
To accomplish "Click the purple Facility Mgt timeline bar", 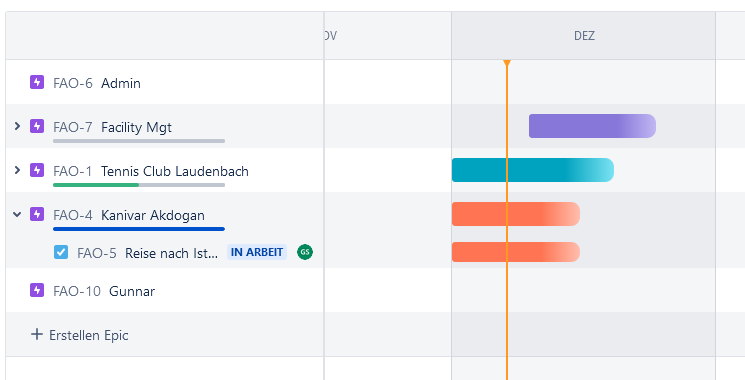I will click(592, 126).
